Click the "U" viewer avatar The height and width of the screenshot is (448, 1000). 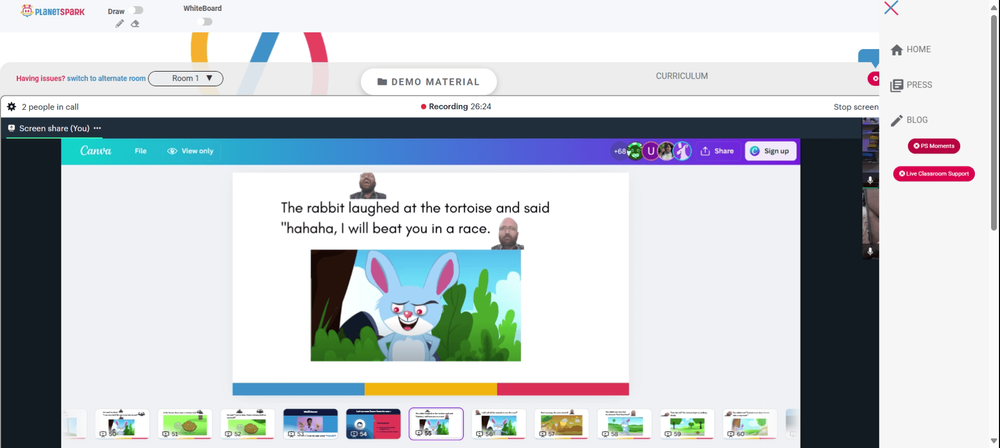pos(651,151)
